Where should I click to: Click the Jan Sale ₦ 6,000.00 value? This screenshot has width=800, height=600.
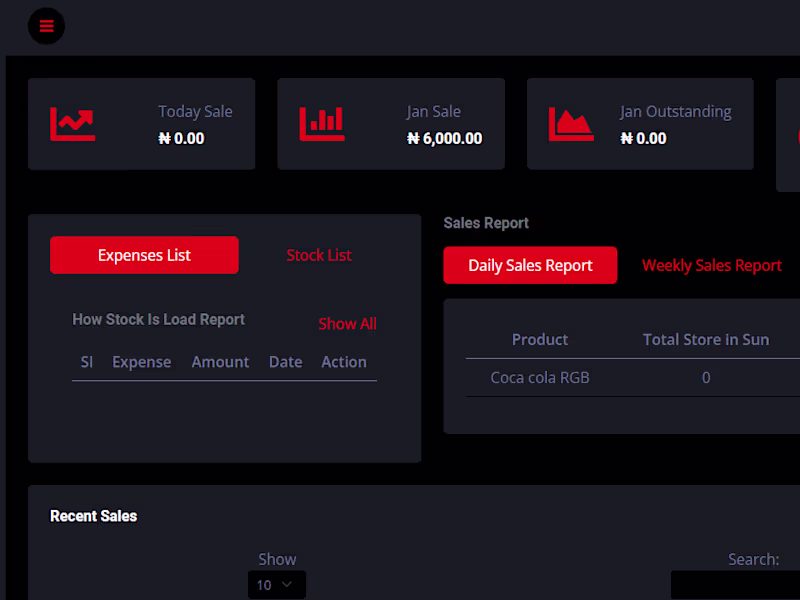(444, 138)
